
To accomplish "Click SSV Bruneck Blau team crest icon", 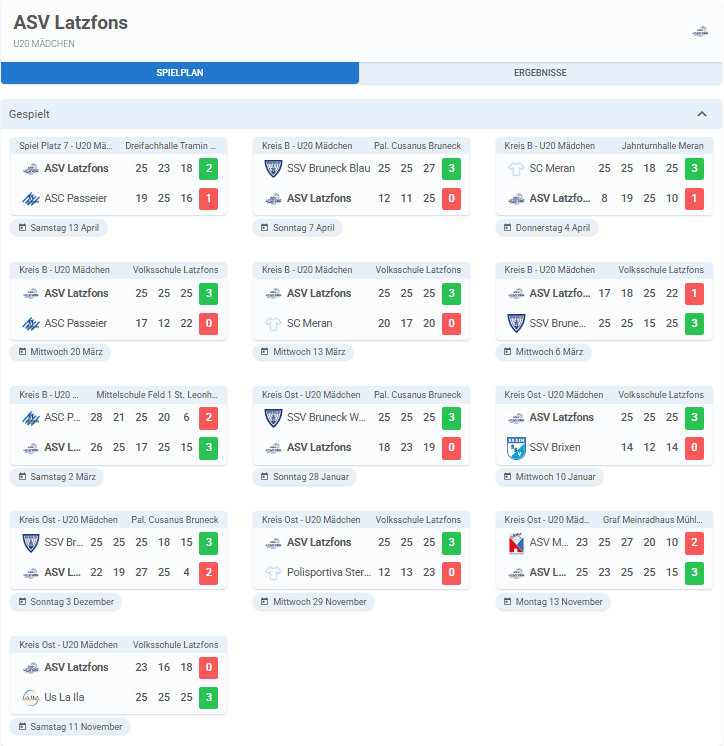I will coord(273,169).
